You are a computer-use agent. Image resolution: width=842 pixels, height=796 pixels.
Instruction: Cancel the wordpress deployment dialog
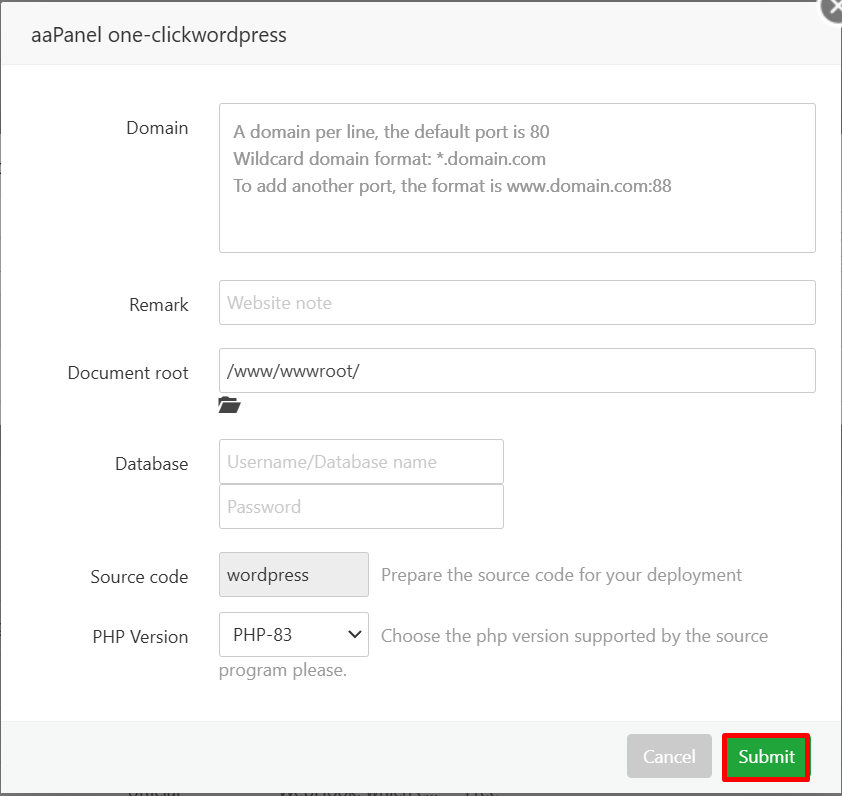point(669,756)
